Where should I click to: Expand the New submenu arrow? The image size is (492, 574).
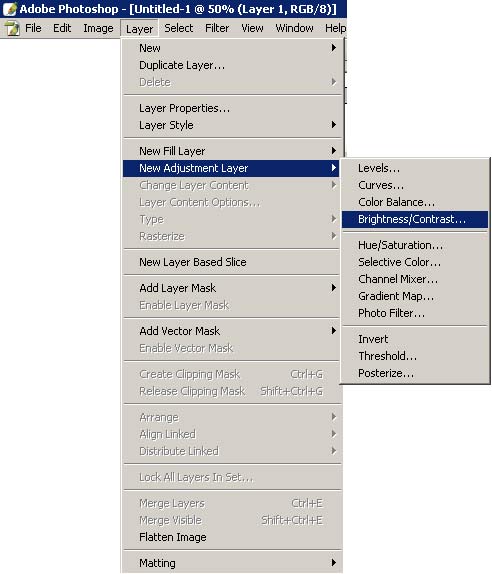click(333, 48)
